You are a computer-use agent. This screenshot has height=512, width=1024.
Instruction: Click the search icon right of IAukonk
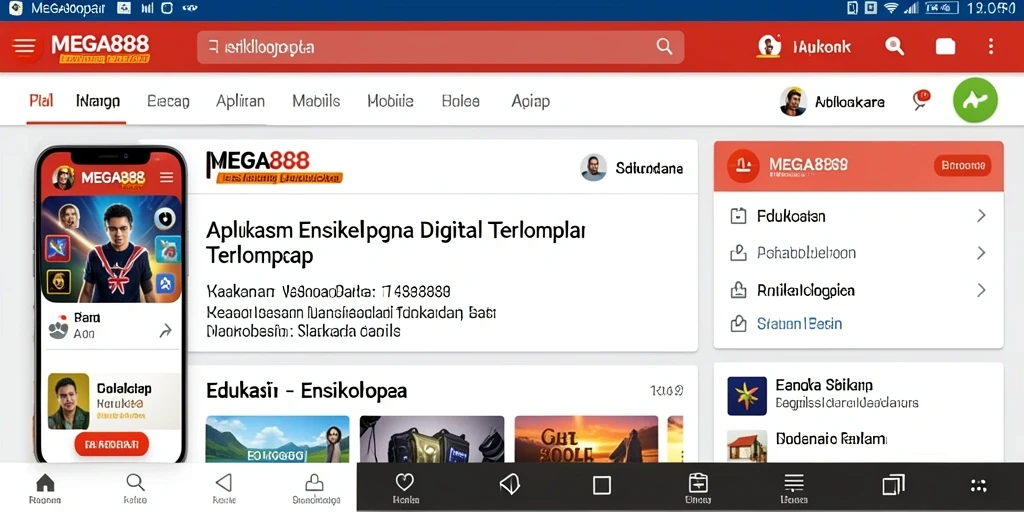[894, 46]
